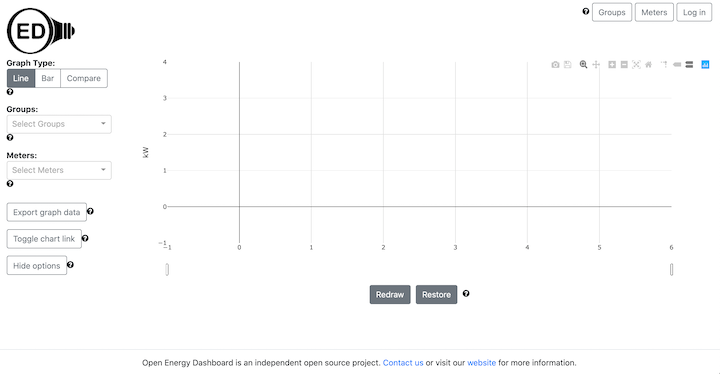
Task: Switch graph type to Bar
Action: [x=48, y=78]
